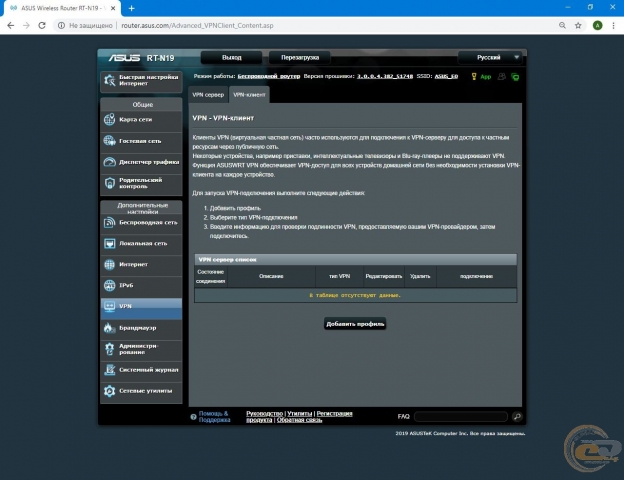Click the Перезагрузка reboot button
The width and height of the screenshot is (624, 480).
tap(300, 57)
